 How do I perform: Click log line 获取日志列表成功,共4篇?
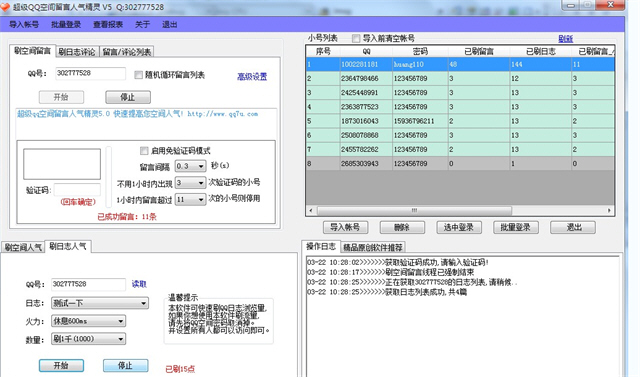pos(387,292)
